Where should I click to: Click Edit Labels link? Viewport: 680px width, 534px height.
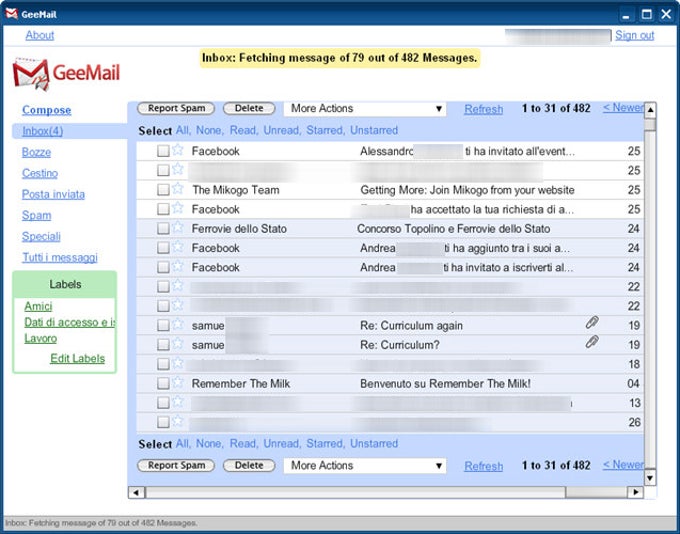[78, 359]
